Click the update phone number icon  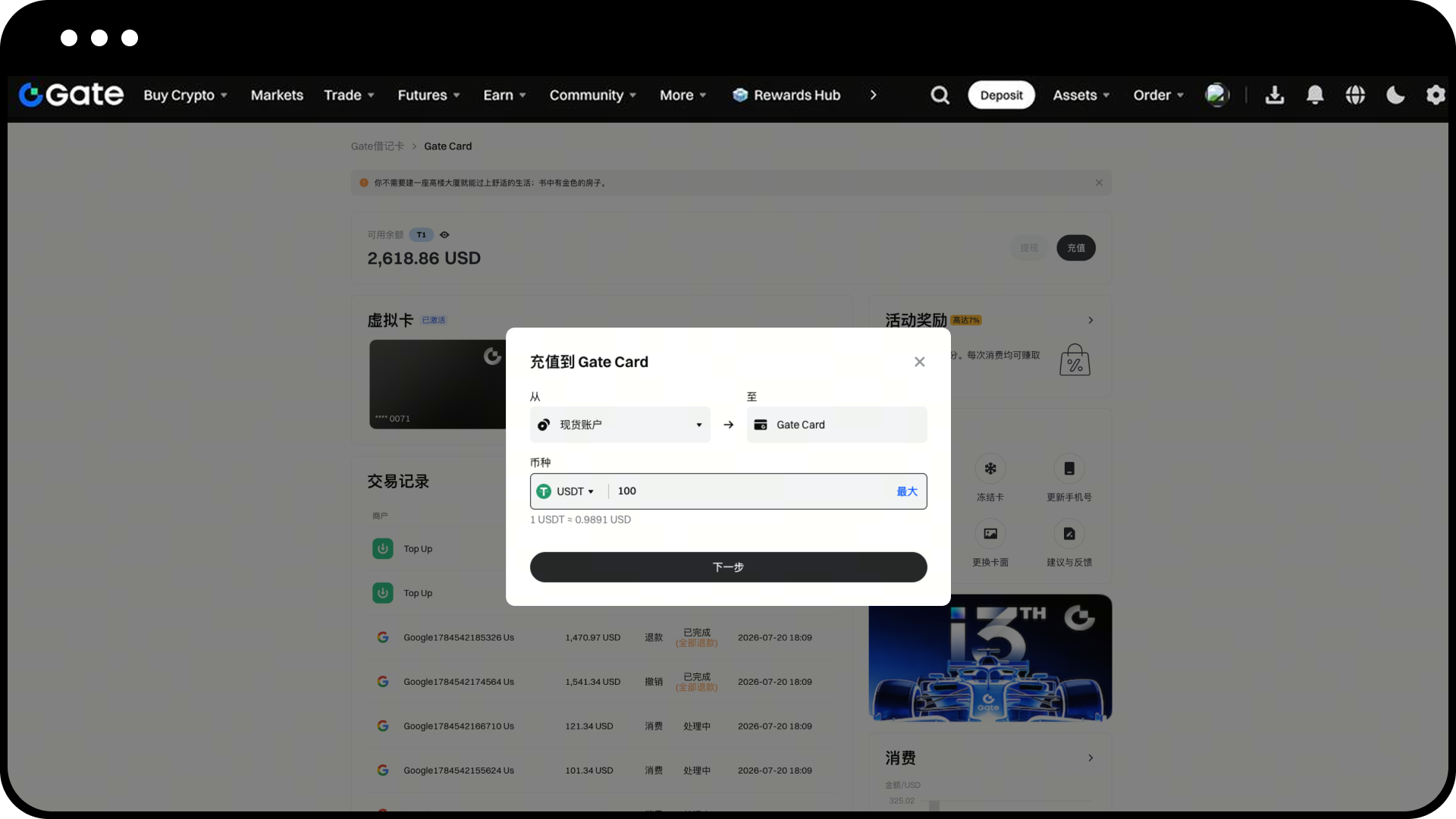tap(1069, 469)
